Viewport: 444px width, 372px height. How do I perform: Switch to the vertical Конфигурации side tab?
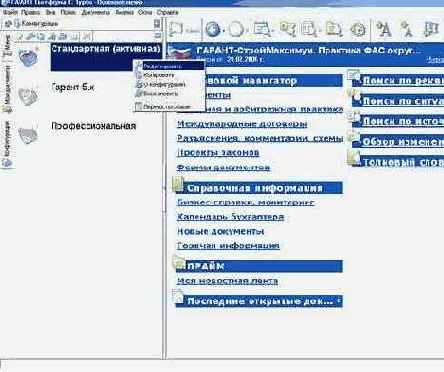(x=7, y=144)
